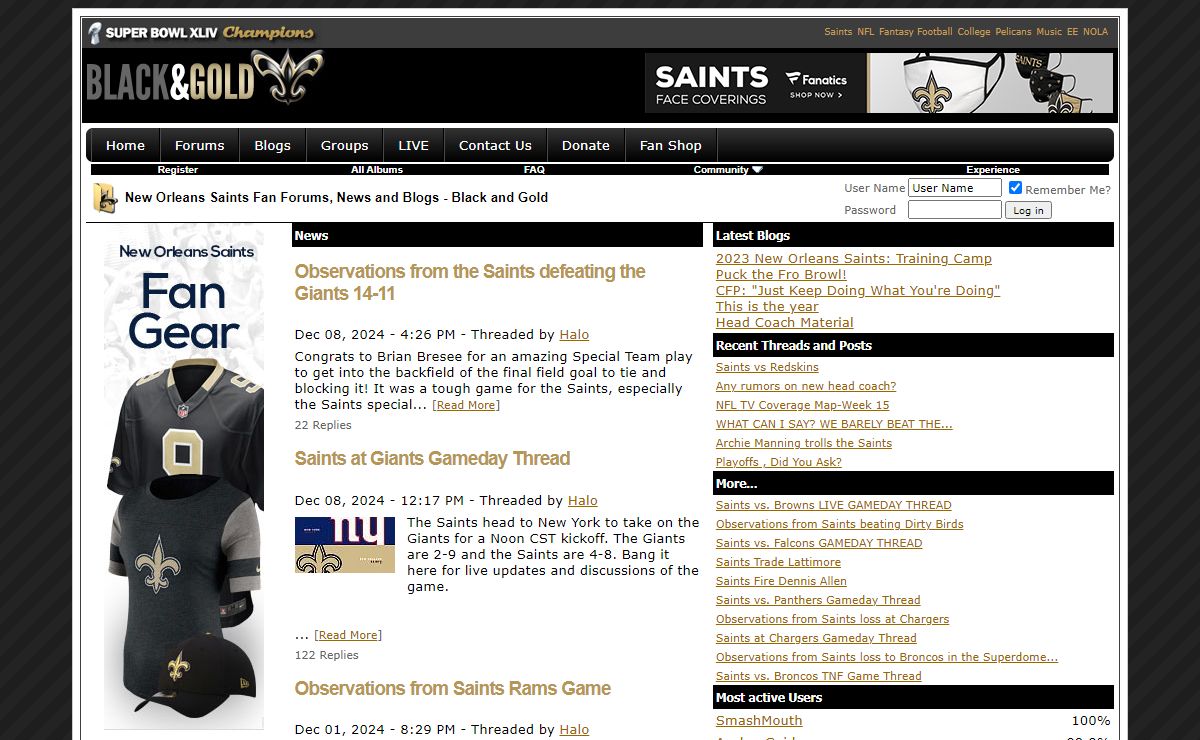
Task: Open the Donate navigation tab
Action: click(x=586, y=145)
